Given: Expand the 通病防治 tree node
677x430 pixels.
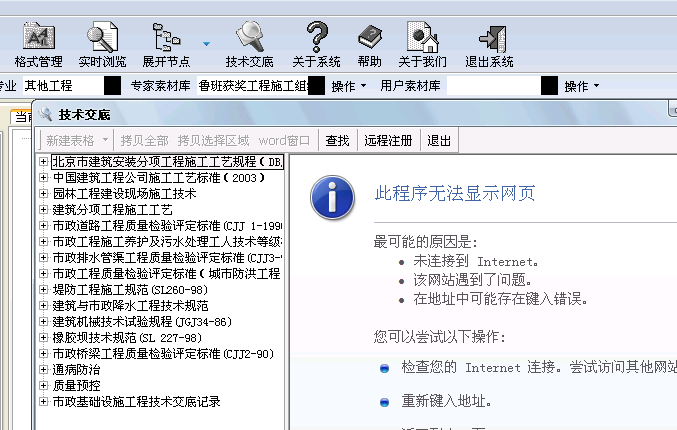Looking at the screenshot, I should coord(43,370).
